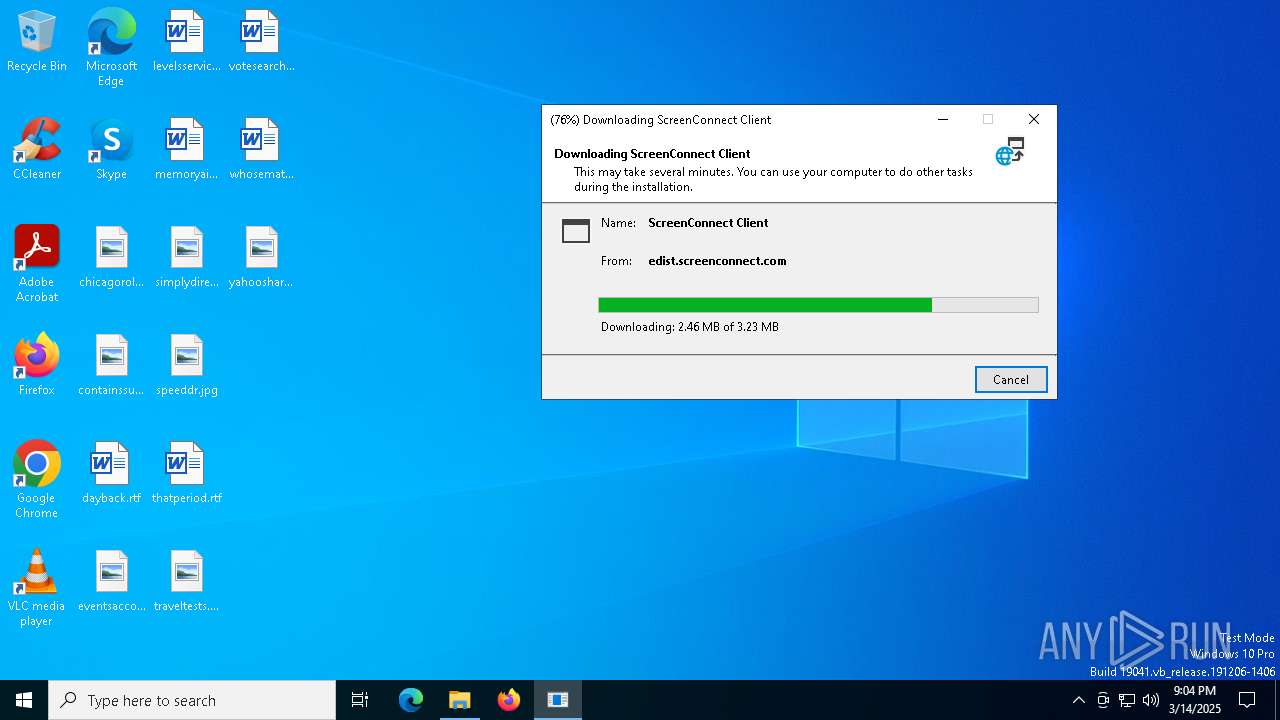Open the Adobe Acrobat shortcut
Screen dimensions: 1280x720
click(37, 264)
